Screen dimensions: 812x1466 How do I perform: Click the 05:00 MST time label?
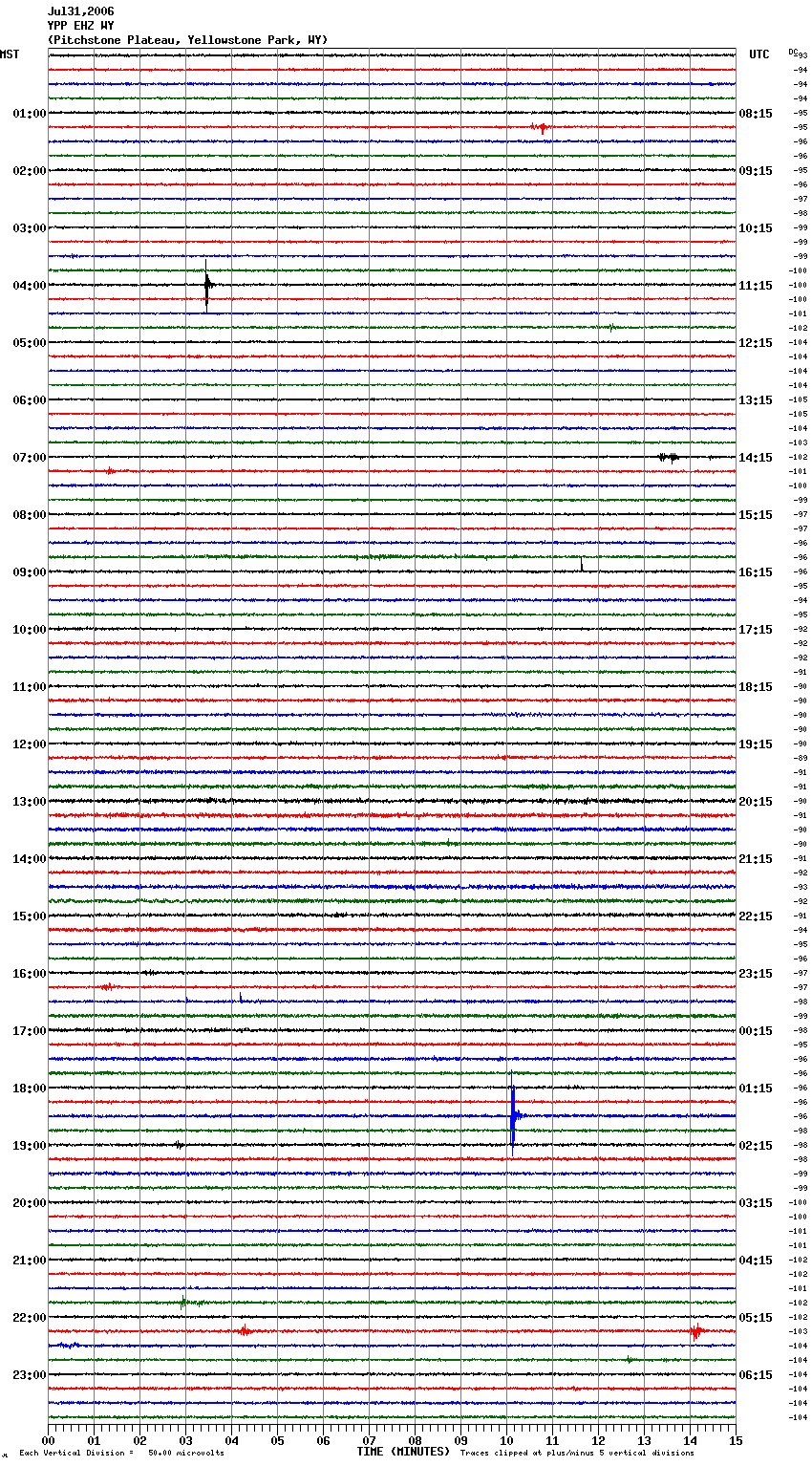(30, 343)
